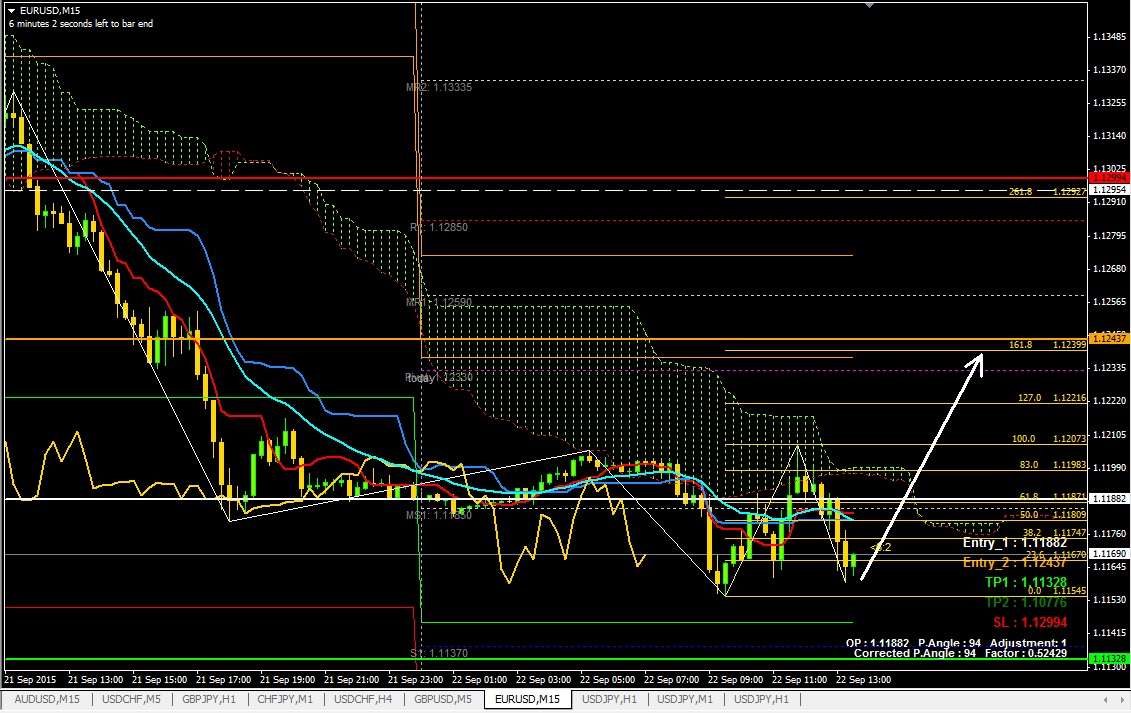Viewport: 1131px width, 713px height.
Task: Click the white 1.12954 price tag on axis
Action: click(1109, 190)
